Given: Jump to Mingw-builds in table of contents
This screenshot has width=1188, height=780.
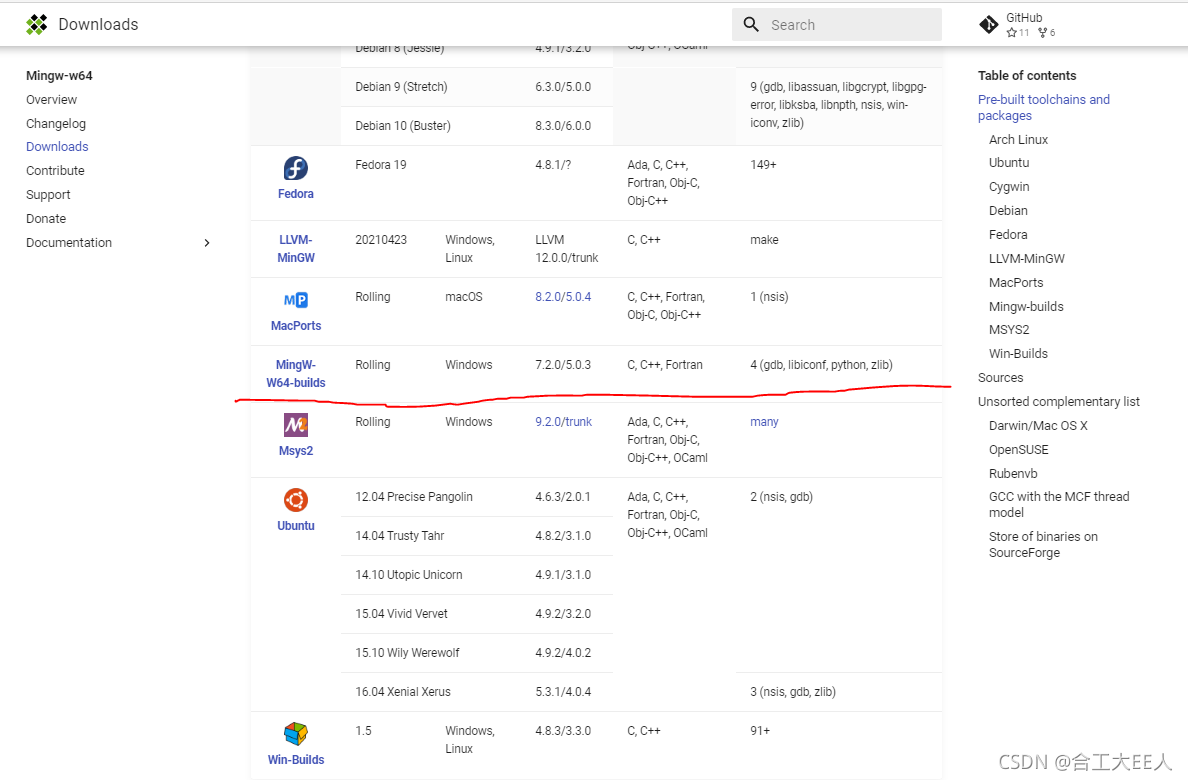Looking at the screenshot, I should click(1026, 306).
